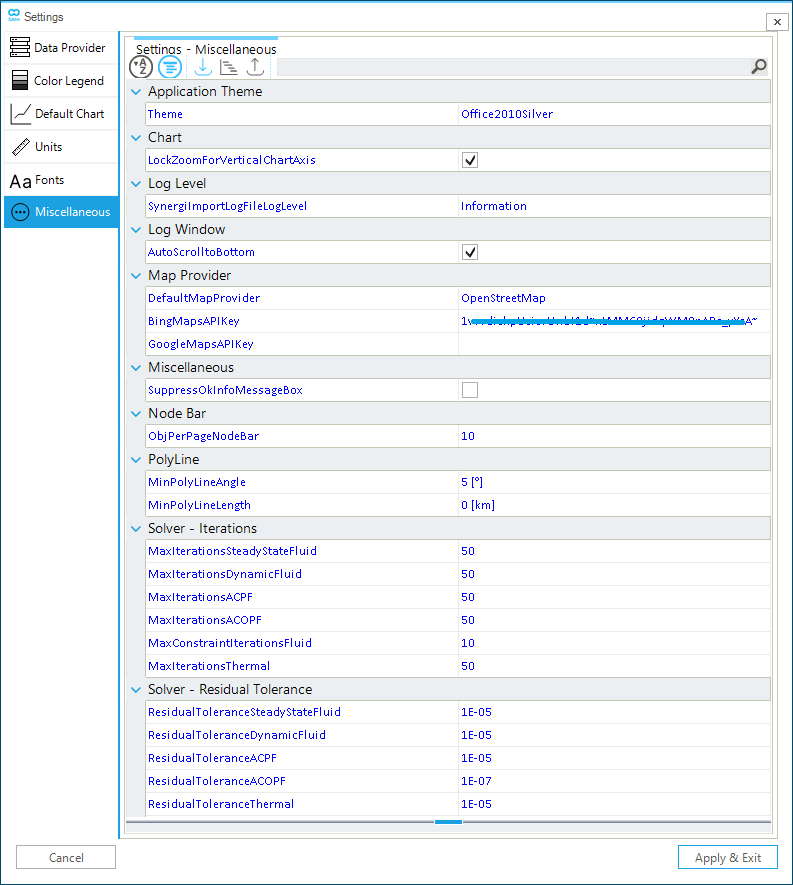Click the magnifier search icon

(x=759, y=67)
